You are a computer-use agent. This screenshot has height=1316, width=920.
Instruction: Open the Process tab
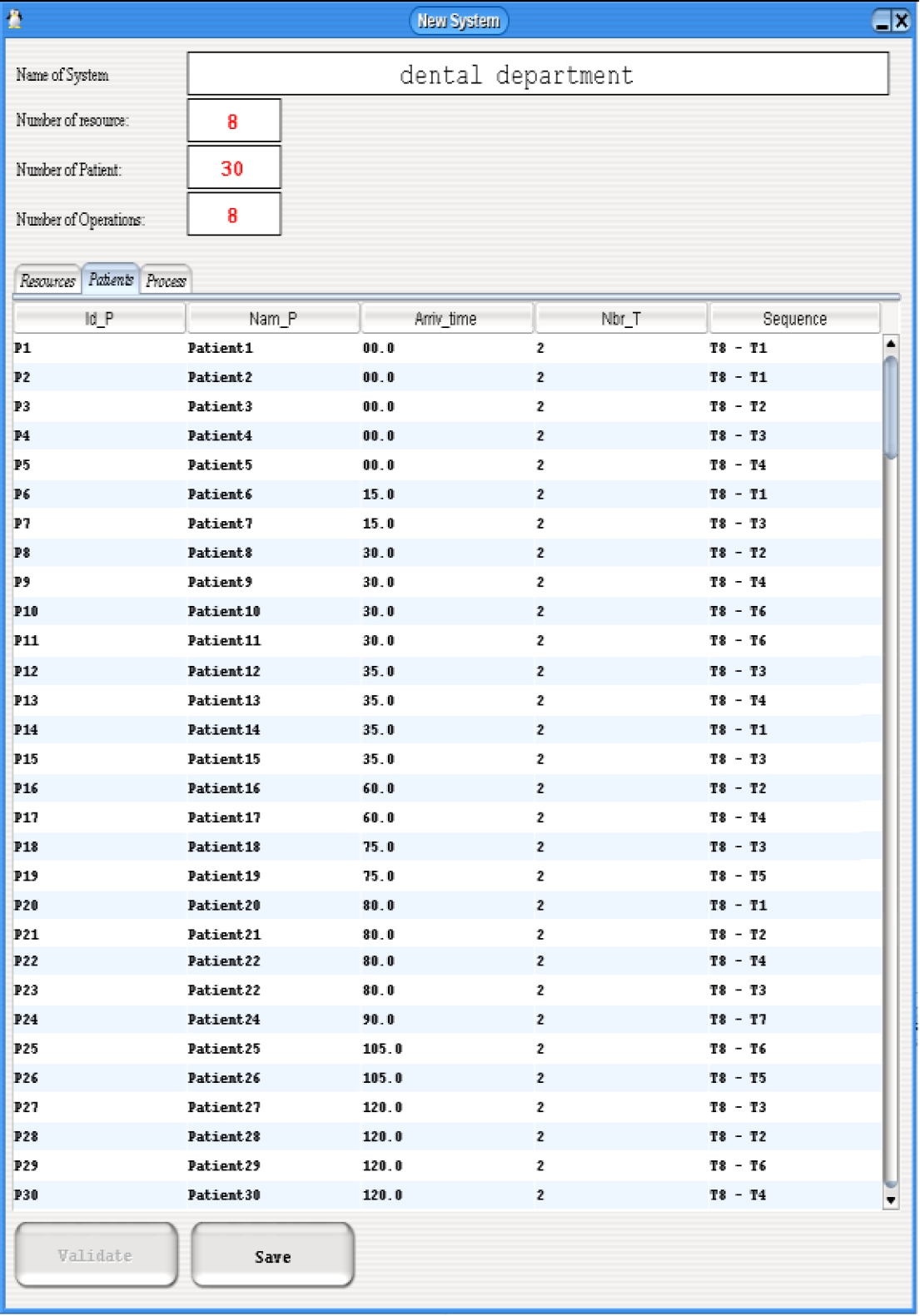[166, 281]
